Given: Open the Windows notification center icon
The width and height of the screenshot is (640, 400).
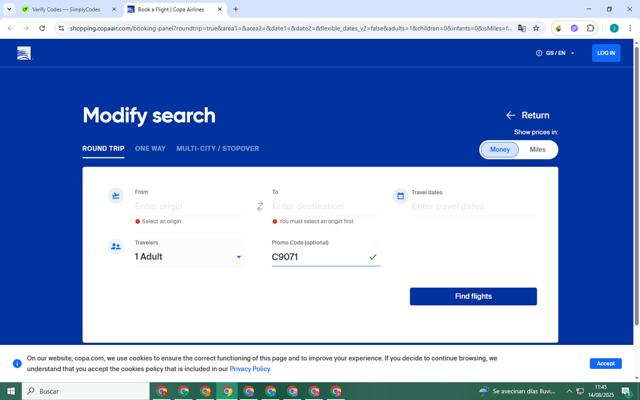Looking at the screenshot, I should click(626, 391).
